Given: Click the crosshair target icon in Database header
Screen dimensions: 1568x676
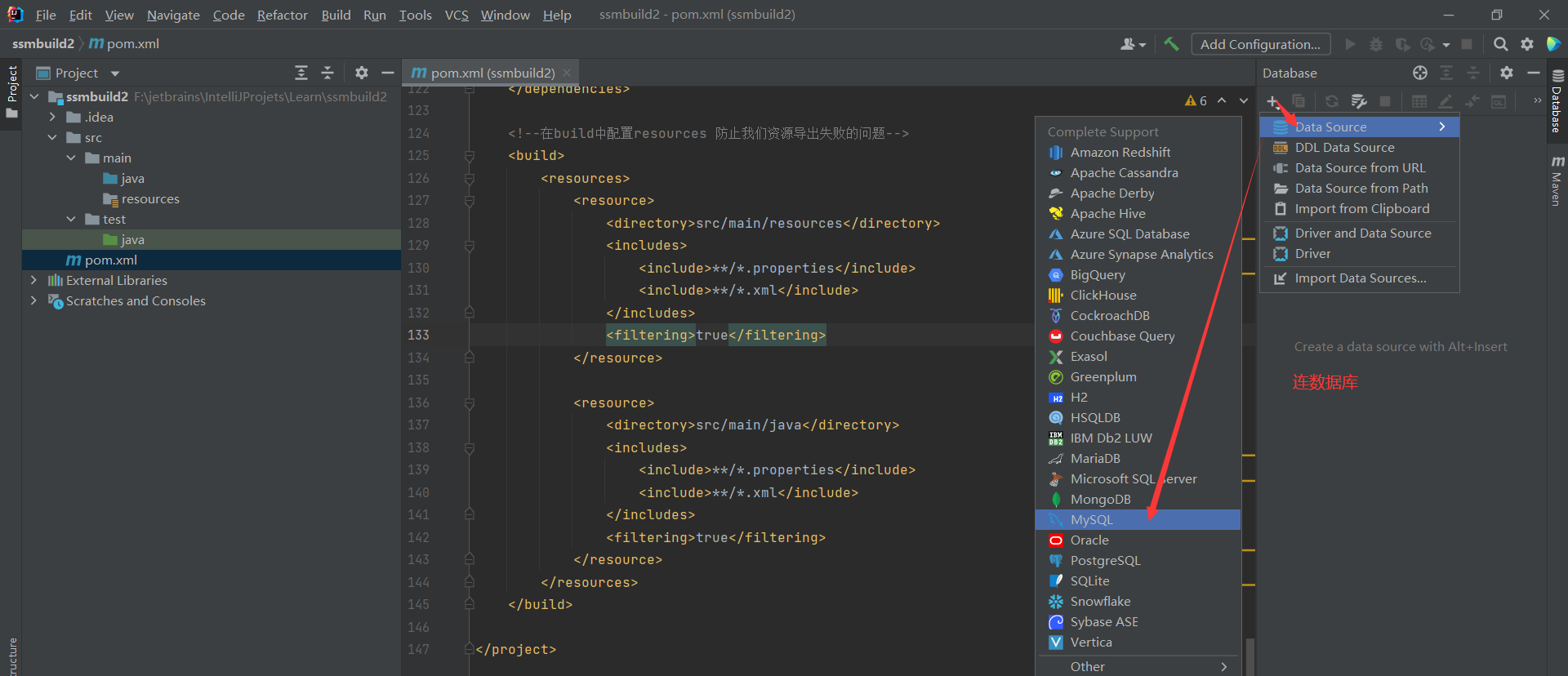Looking at the screenshot, I should click(1420, 73).
